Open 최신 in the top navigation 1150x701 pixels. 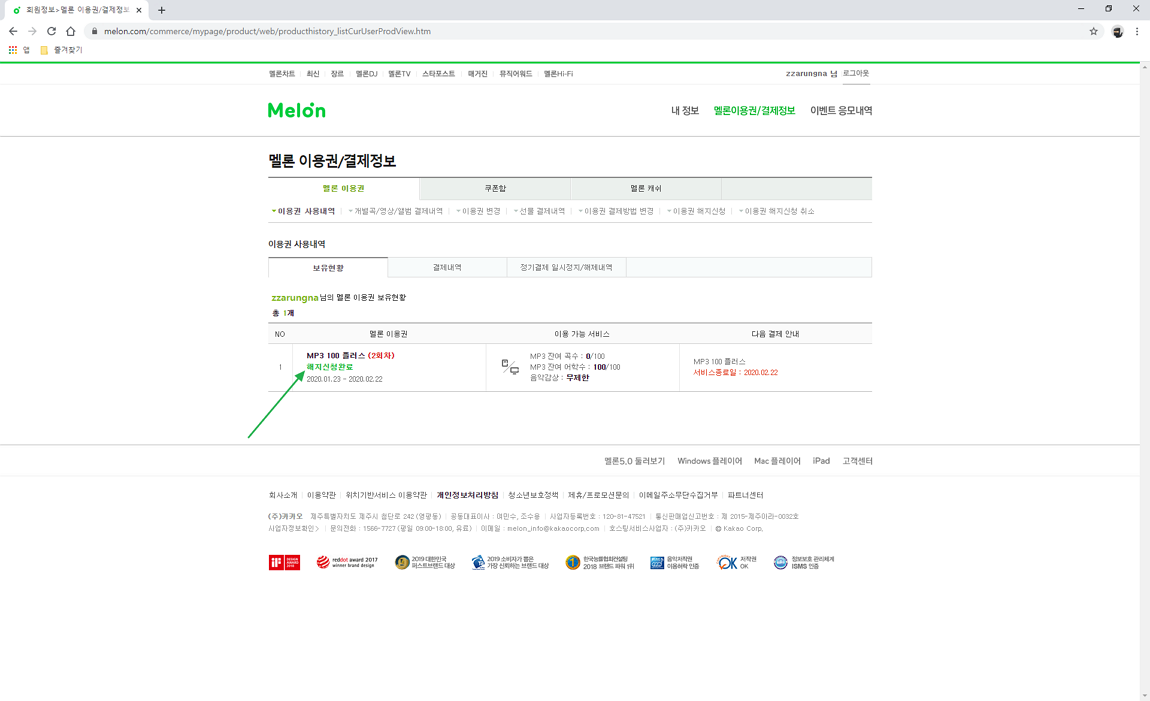pos(313,74)
